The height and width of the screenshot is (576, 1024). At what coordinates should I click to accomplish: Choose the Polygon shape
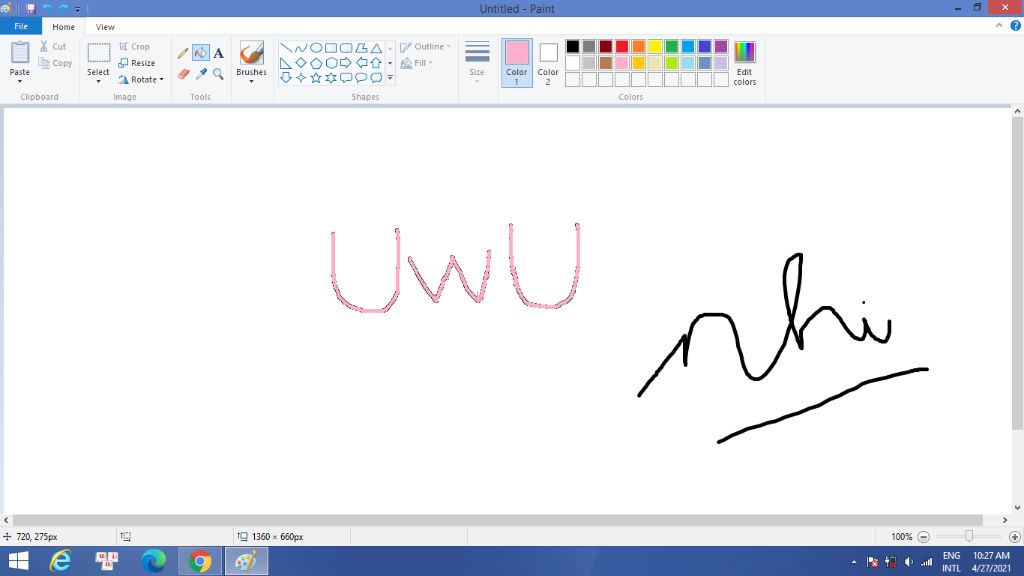(361, 48)
